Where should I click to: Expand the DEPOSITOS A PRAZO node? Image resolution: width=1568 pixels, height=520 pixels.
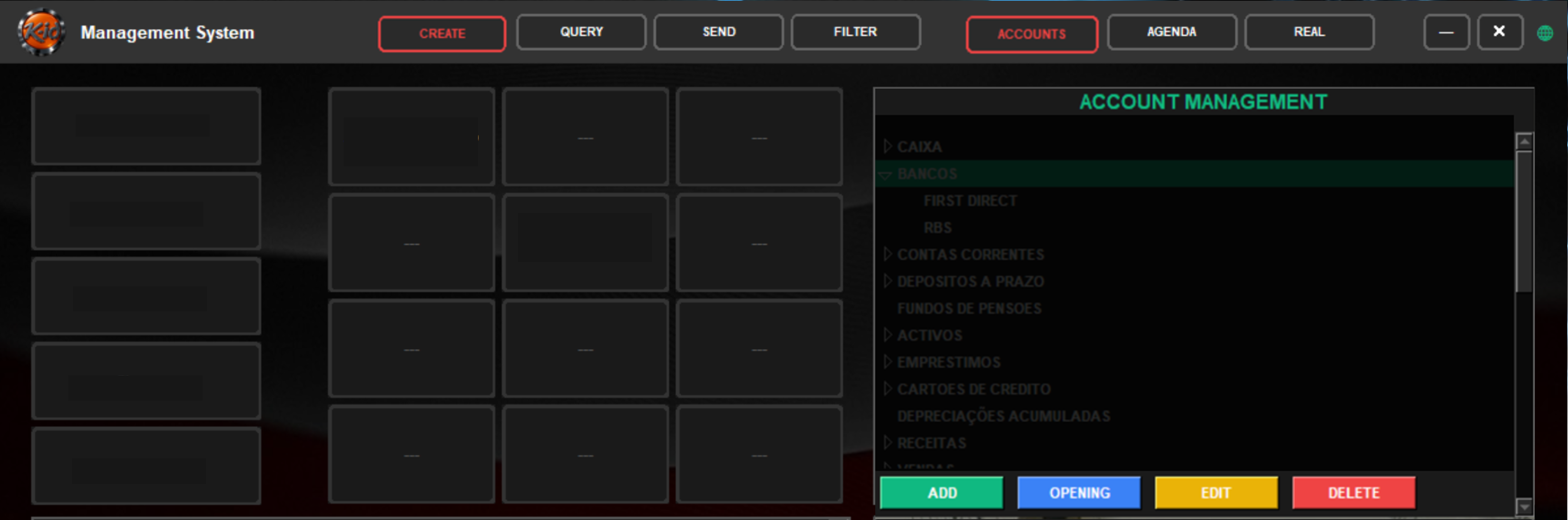tap(887, 281)
